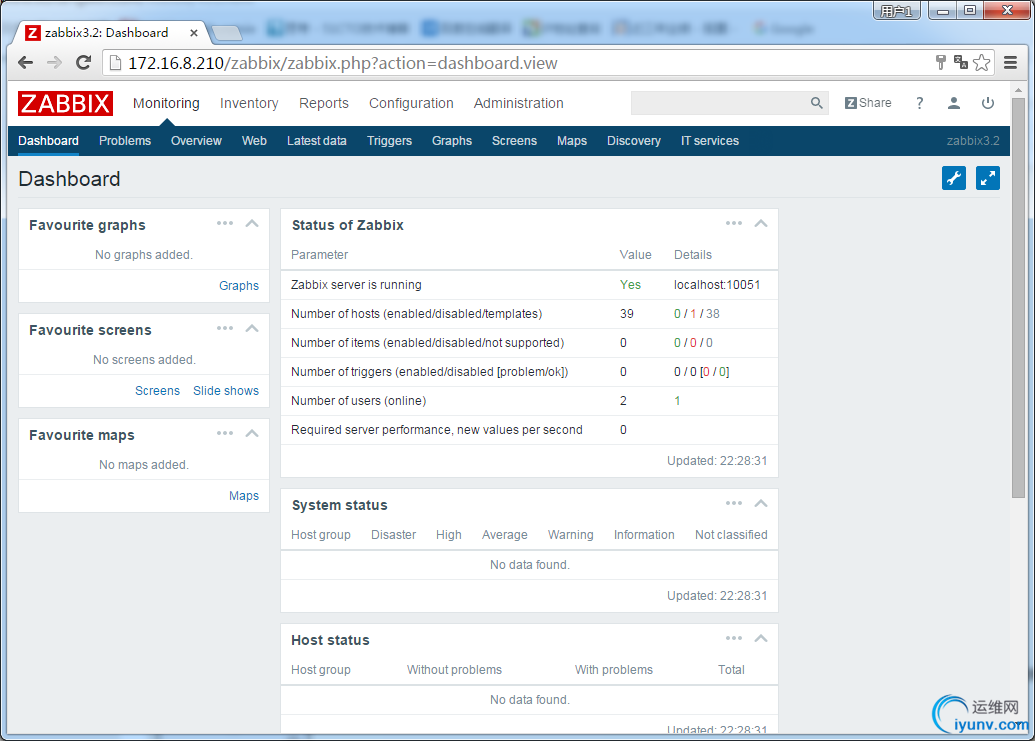Switch to the Maps submenu tab
The width and height of the screenshot is (1035, 741).
point(572,141)
